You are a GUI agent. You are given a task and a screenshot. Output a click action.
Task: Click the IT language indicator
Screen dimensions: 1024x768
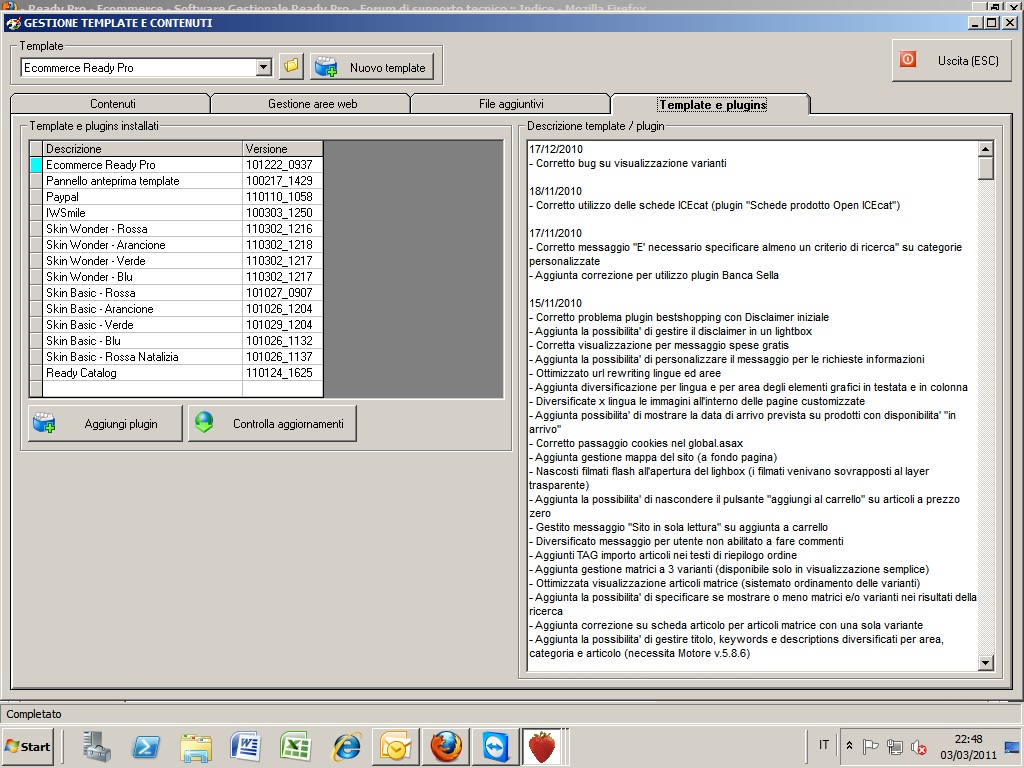pyautogui.click(x=824, y=745)
